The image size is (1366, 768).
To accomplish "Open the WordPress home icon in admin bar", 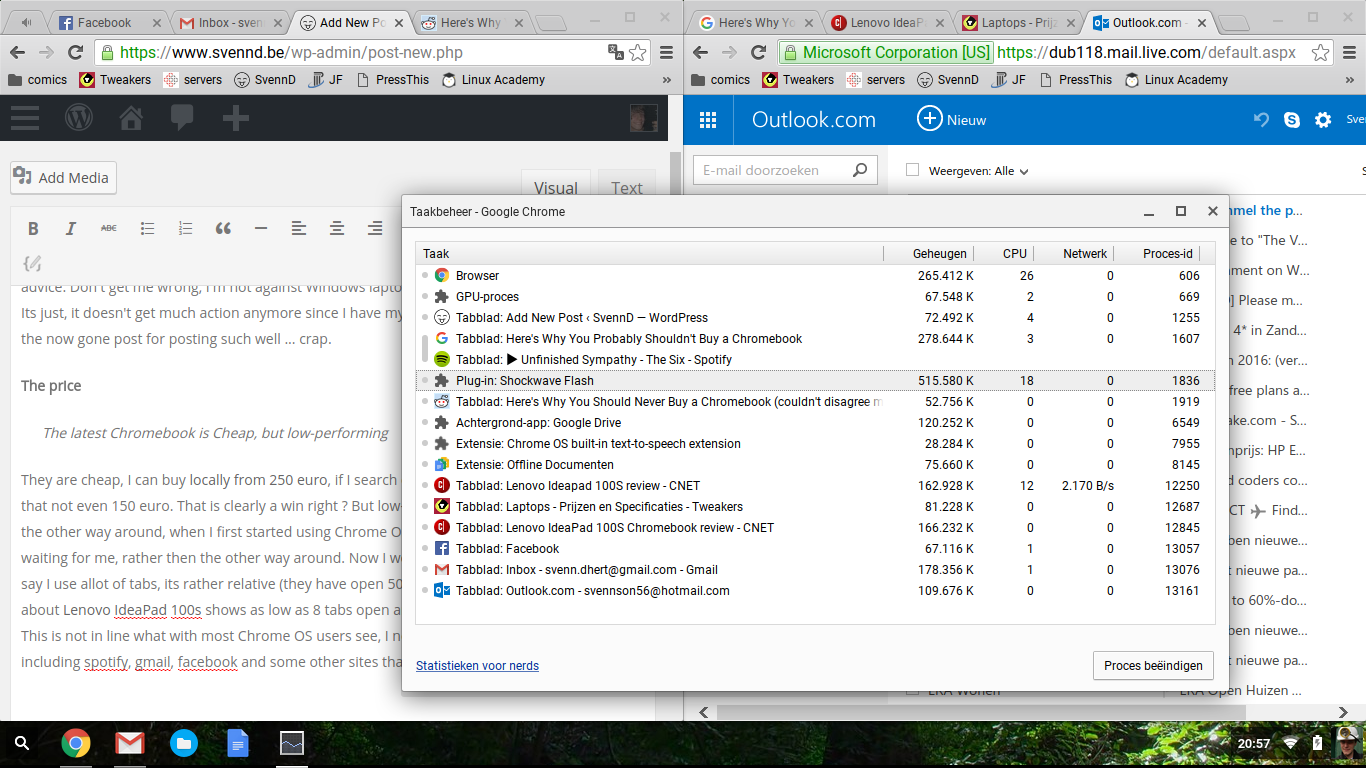I will pyautogui.click(x=130, y=117).
